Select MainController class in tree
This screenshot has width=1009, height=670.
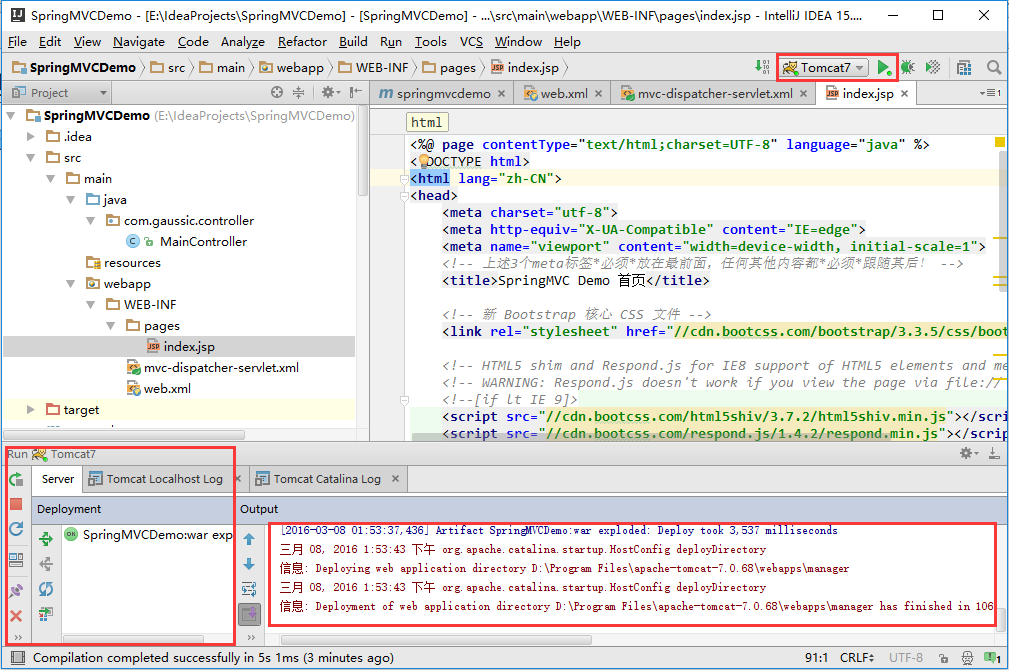[203, 241]
